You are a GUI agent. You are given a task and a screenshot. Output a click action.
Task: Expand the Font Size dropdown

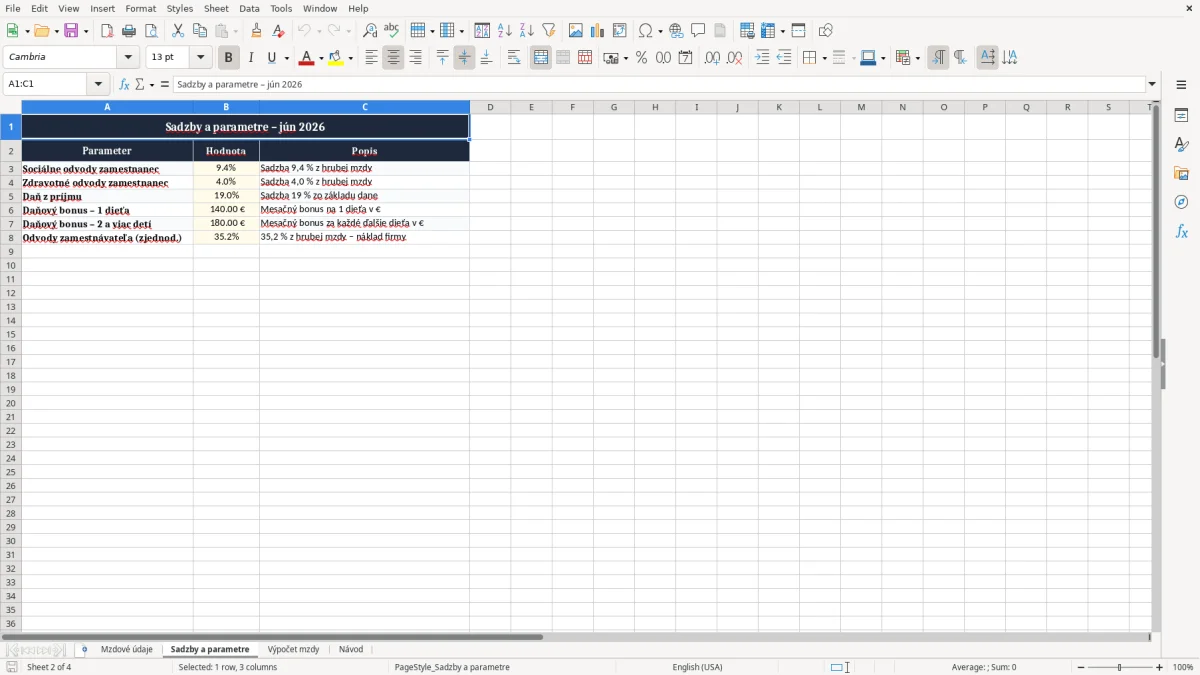(x=200, y=58)
